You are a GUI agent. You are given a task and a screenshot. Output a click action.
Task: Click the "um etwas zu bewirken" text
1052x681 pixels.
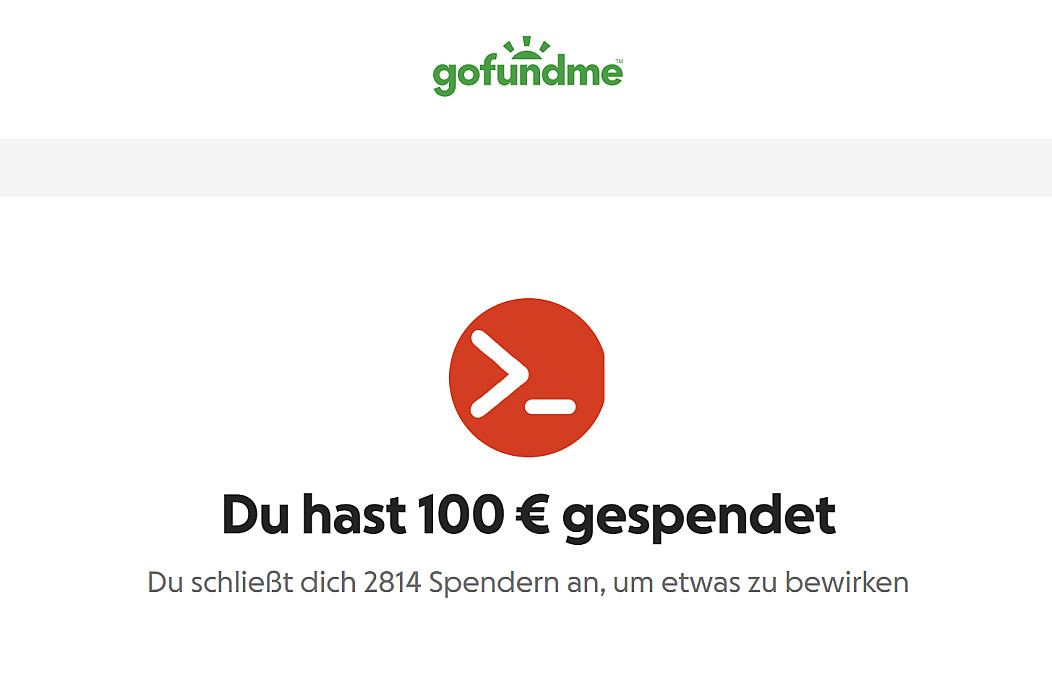[x=761, y=583]
